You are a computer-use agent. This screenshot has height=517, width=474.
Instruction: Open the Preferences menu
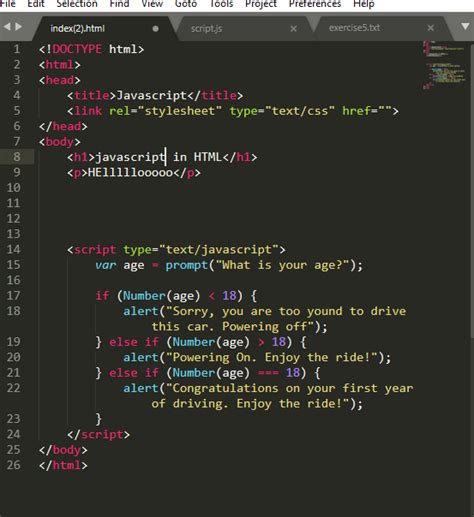(315, 4)
